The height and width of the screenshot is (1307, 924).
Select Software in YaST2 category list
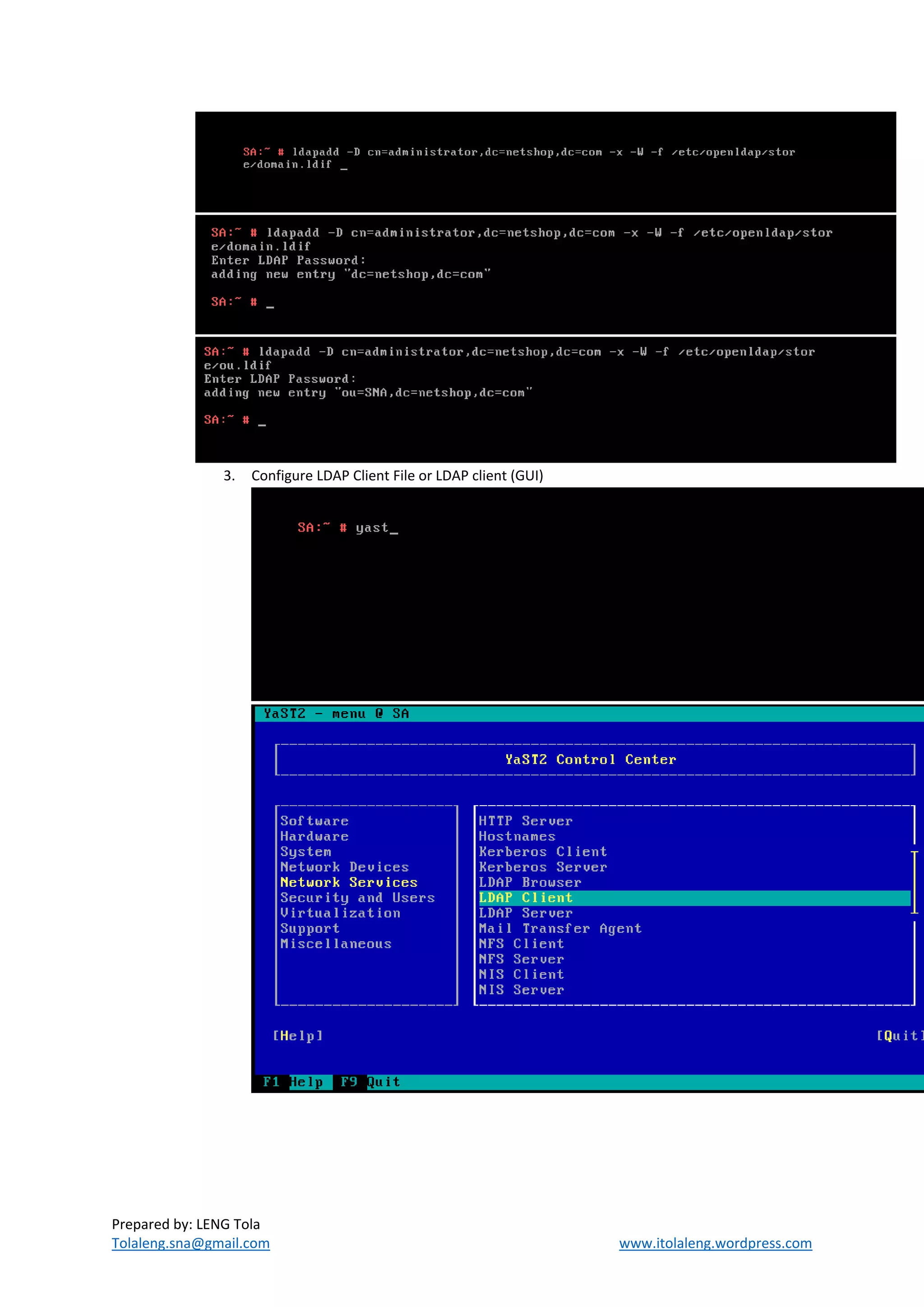pos(314,821)
